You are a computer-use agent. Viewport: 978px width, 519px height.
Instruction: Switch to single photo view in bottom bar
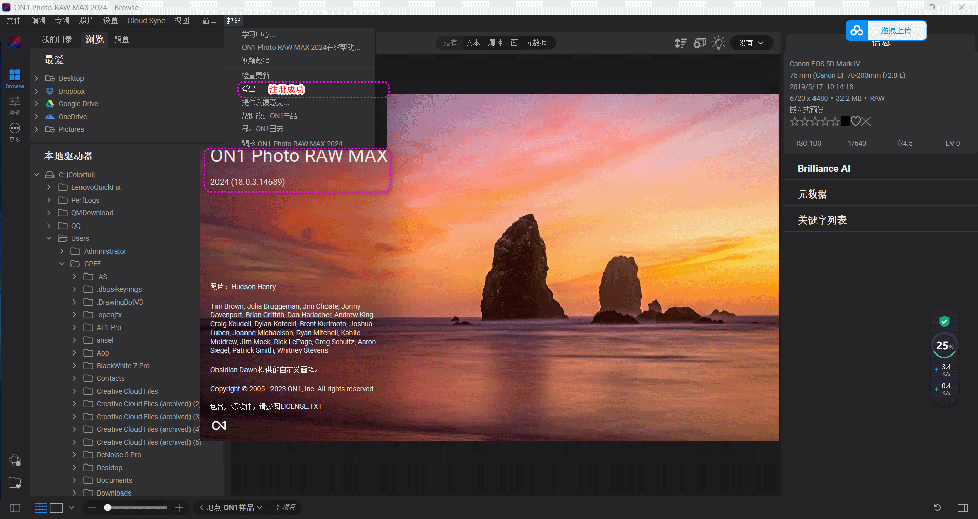(56, 508)
